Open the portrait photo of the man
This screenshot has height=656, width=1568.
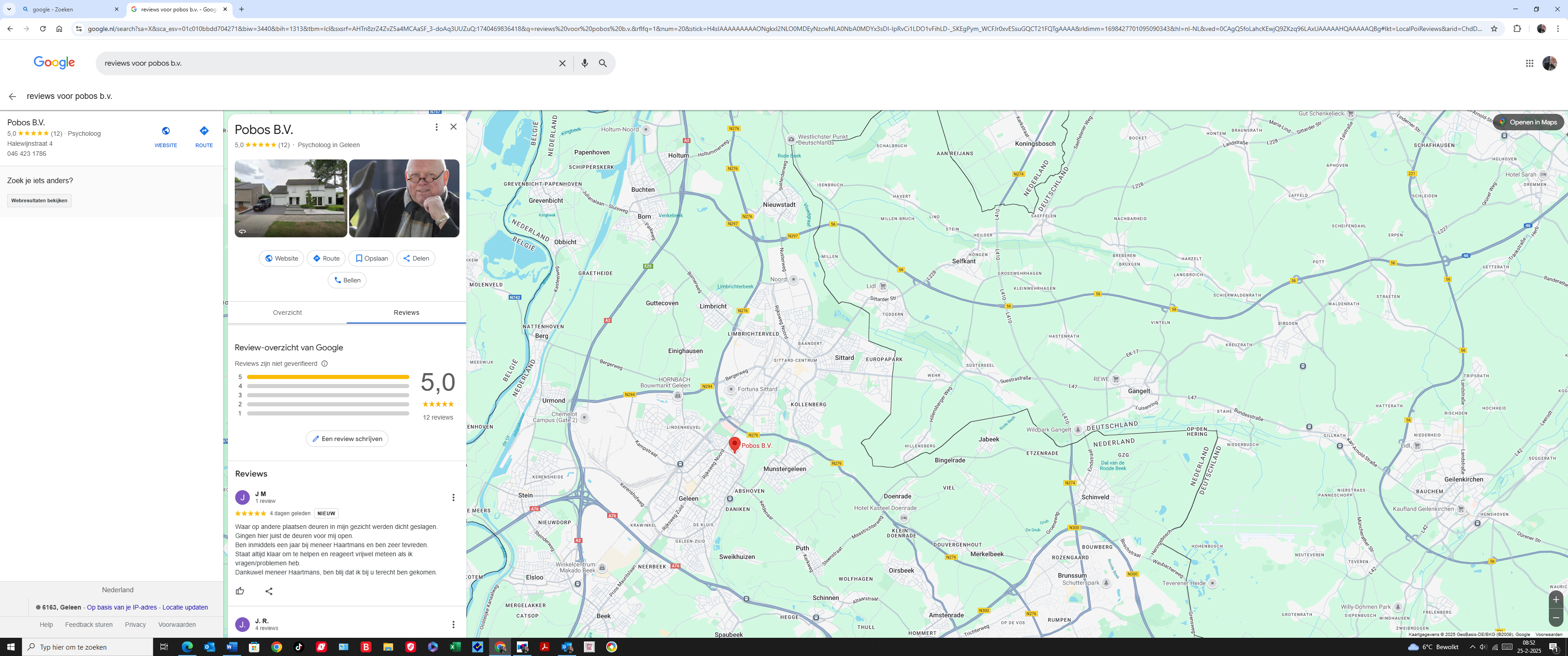pyautogui.click(x=404, y=198)
